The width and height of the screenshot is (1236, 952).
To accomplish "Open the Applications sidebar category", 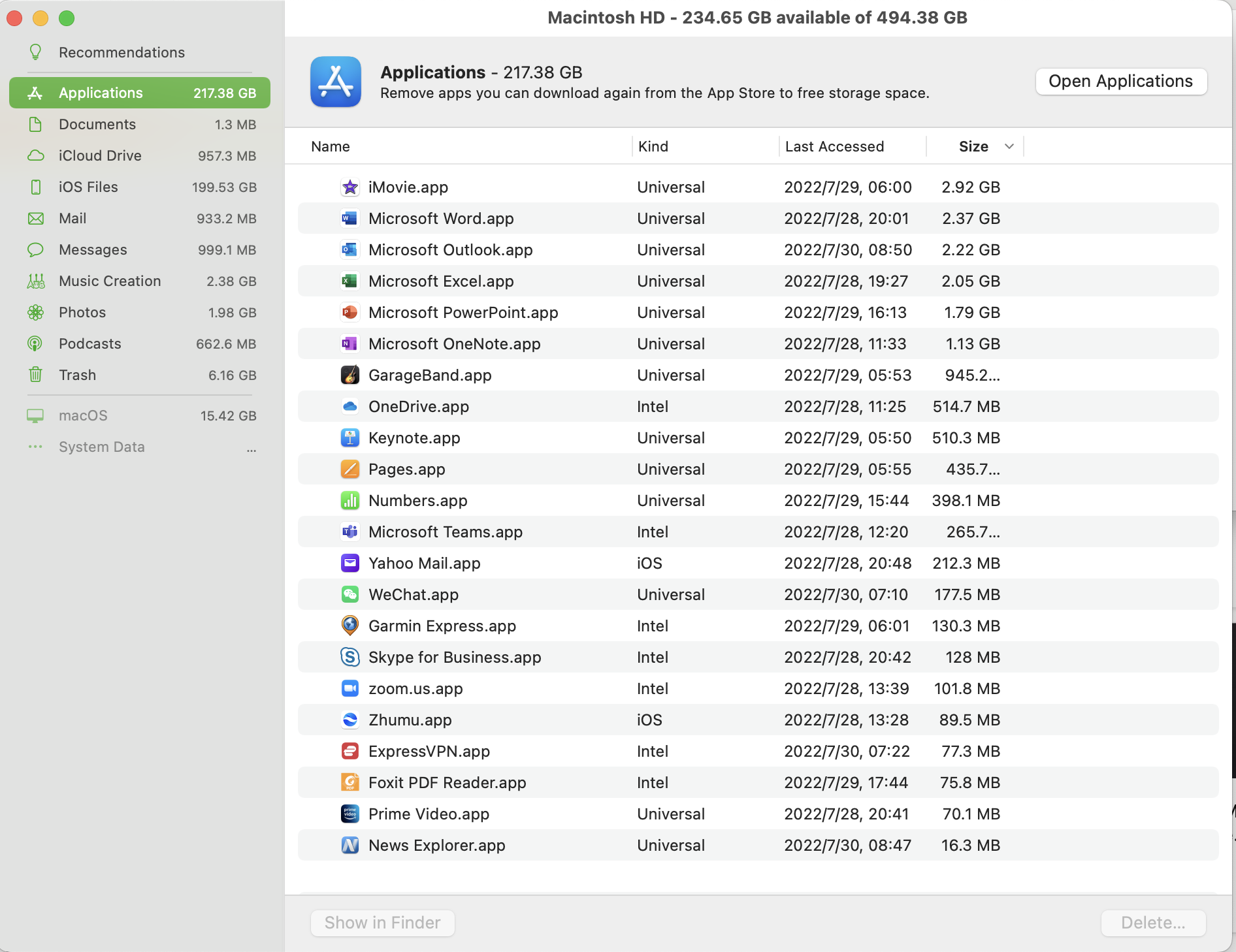I will click(x=140, y=93).
